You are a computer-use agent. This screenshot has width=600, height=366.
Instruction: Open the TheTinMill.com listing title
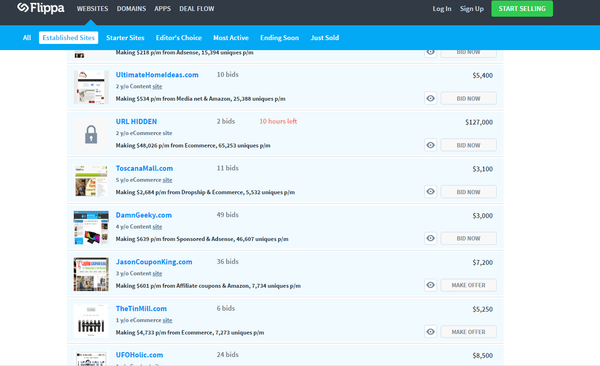(x=141, y=308)
